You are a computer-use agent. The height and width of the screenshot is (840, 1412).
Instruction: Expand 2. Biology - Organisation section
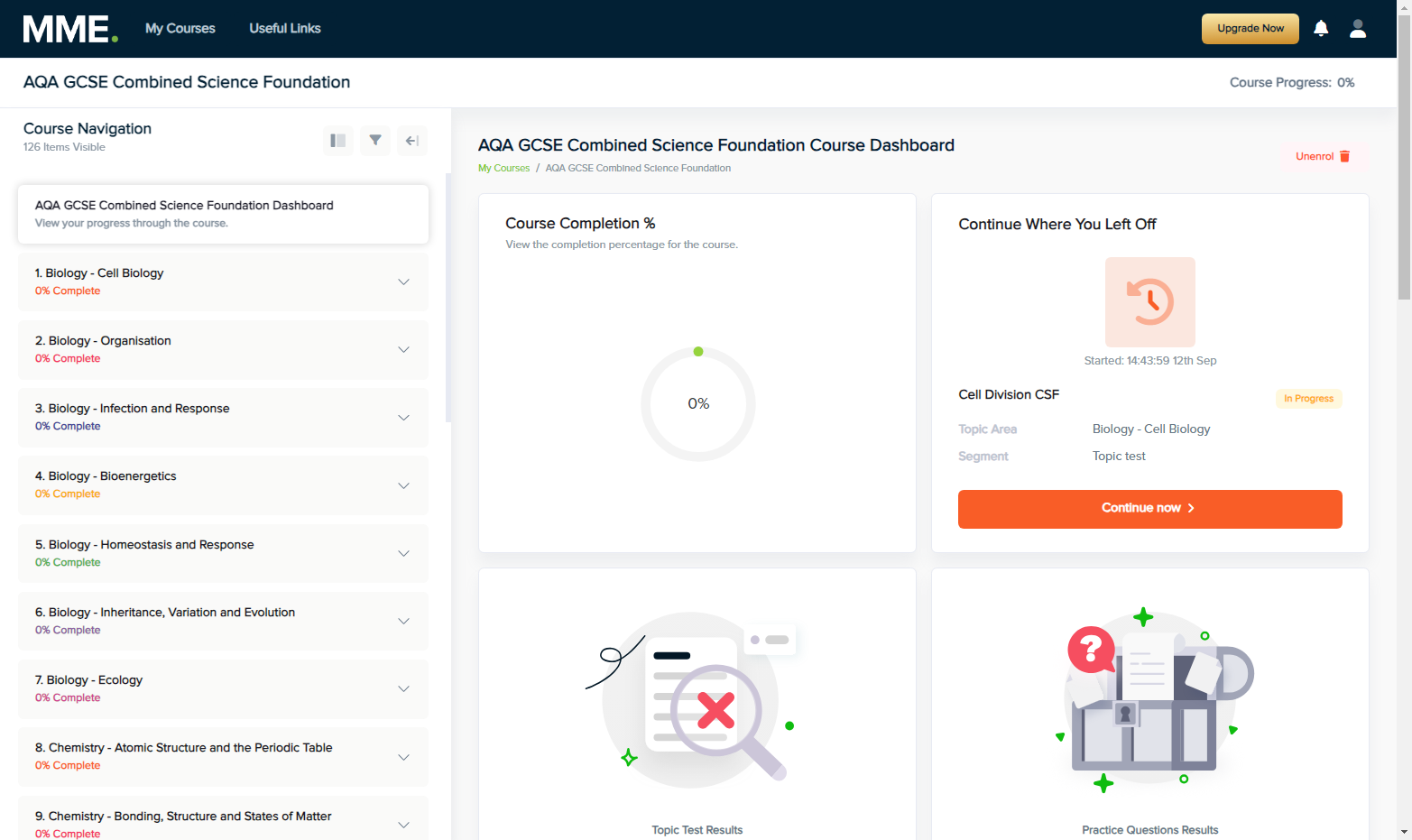pos(223,349)
